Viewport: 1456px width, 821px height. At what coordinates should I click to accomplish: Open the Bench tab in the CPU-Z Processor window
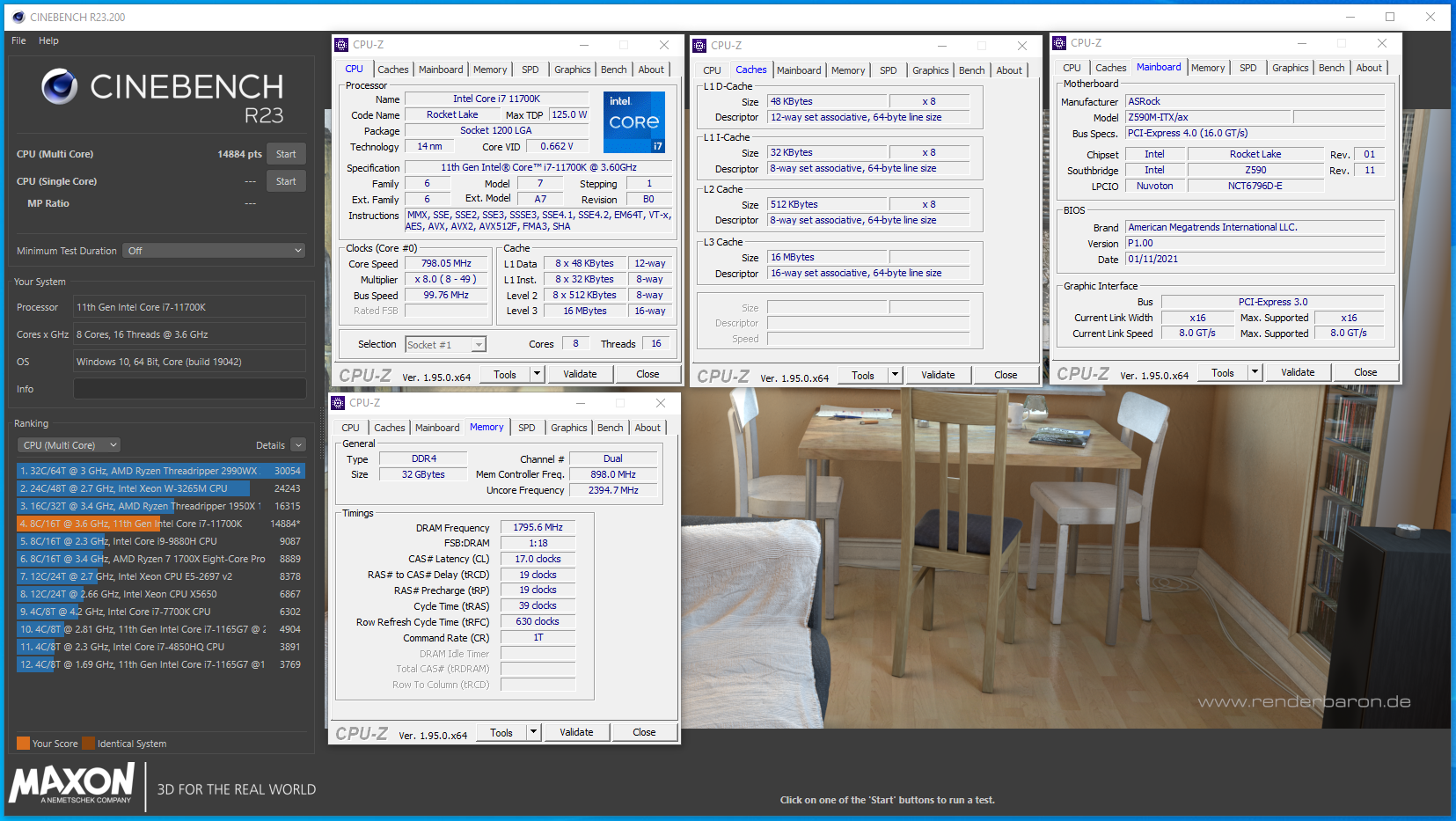pos(614,70)
